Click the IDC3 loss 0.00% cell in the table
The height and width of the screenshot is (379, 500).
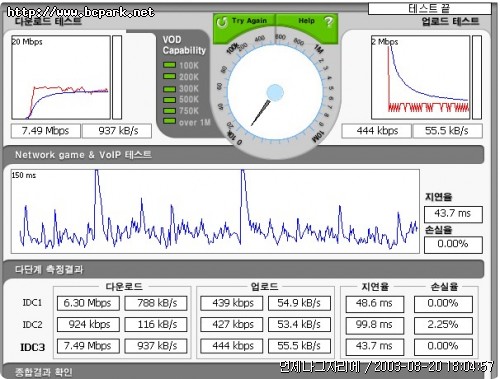pyautogui.click(x=443, y=347)
